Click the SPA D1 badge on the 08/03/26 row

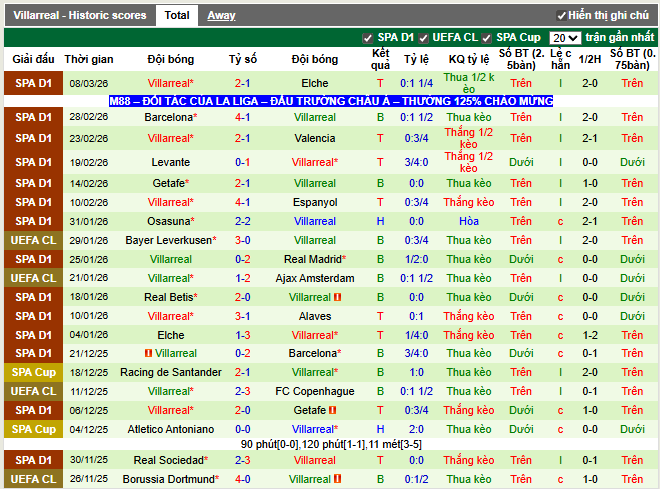point(33,83)
